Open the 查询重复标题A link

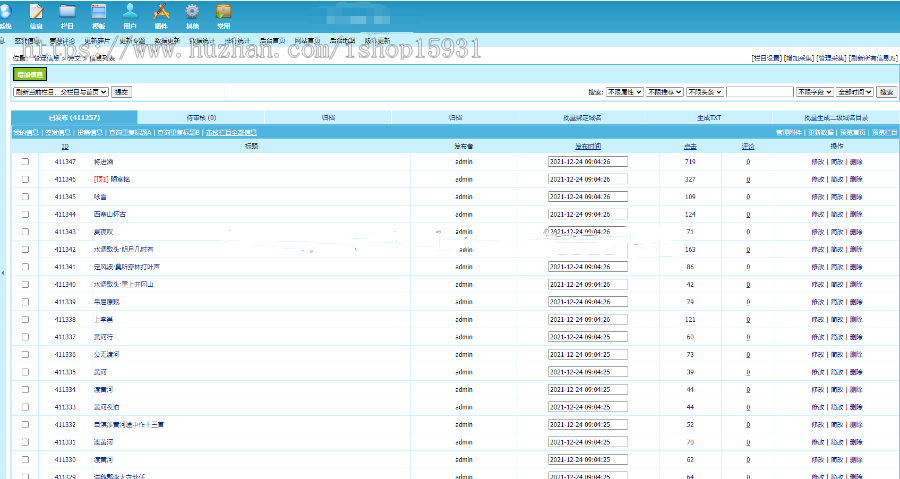pos(130,133)
